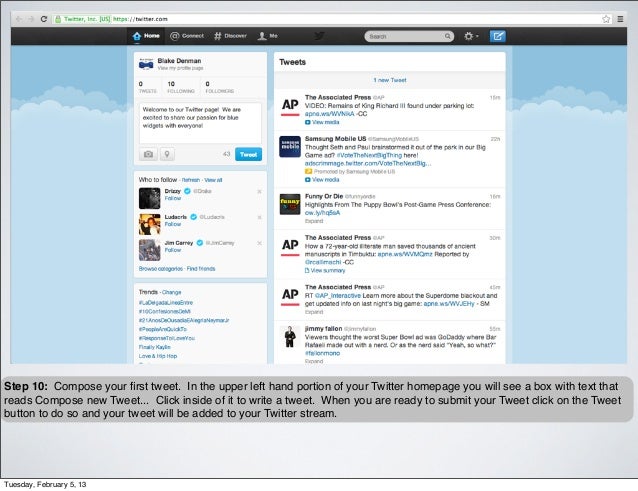The width and height of the screenshot is (638, 491).
Task: Open the 0 Tweets count
Action: point(147,87)
